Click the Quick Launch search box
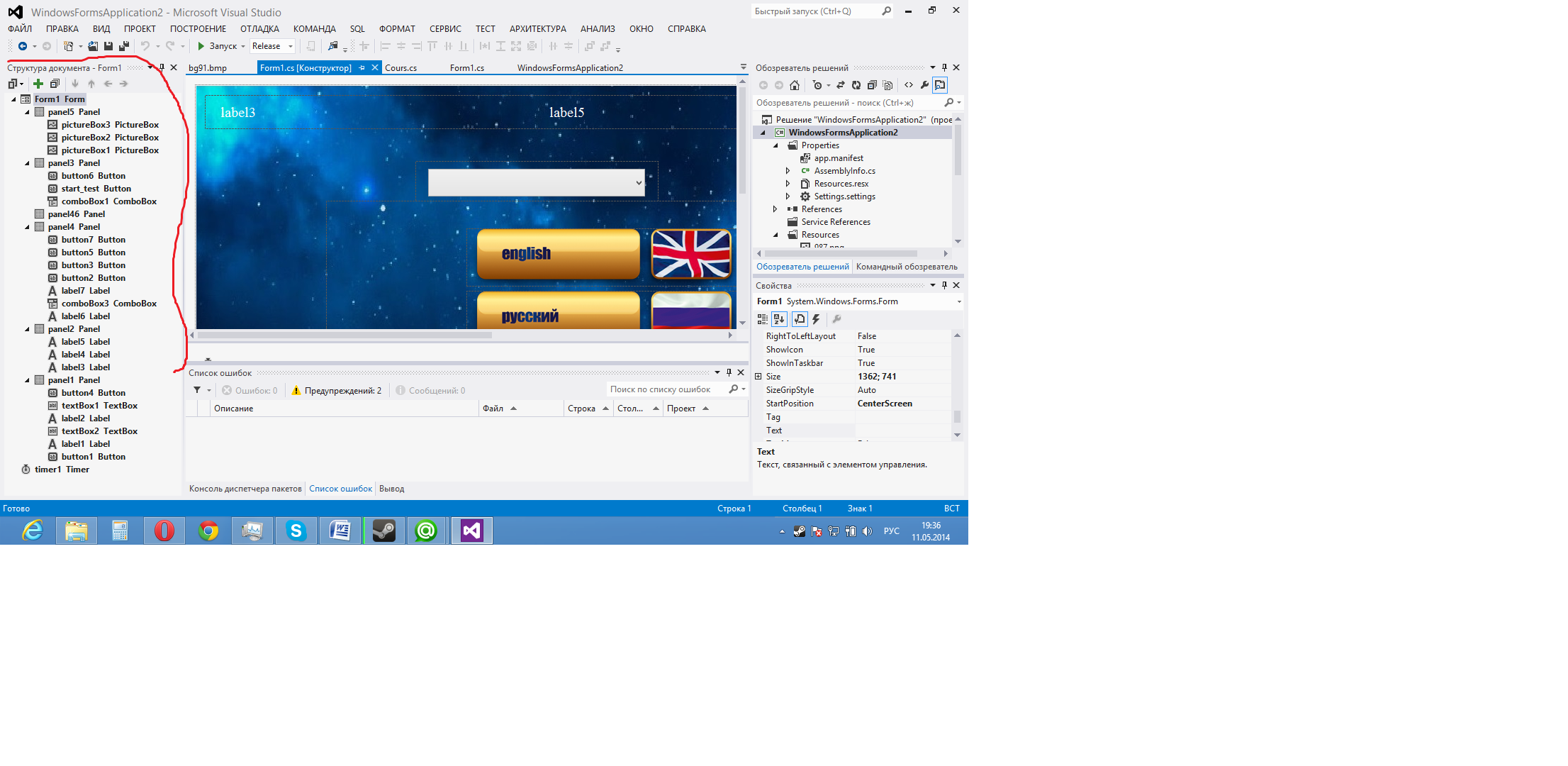Screen dimensions: 1568x766 point(816,11)
